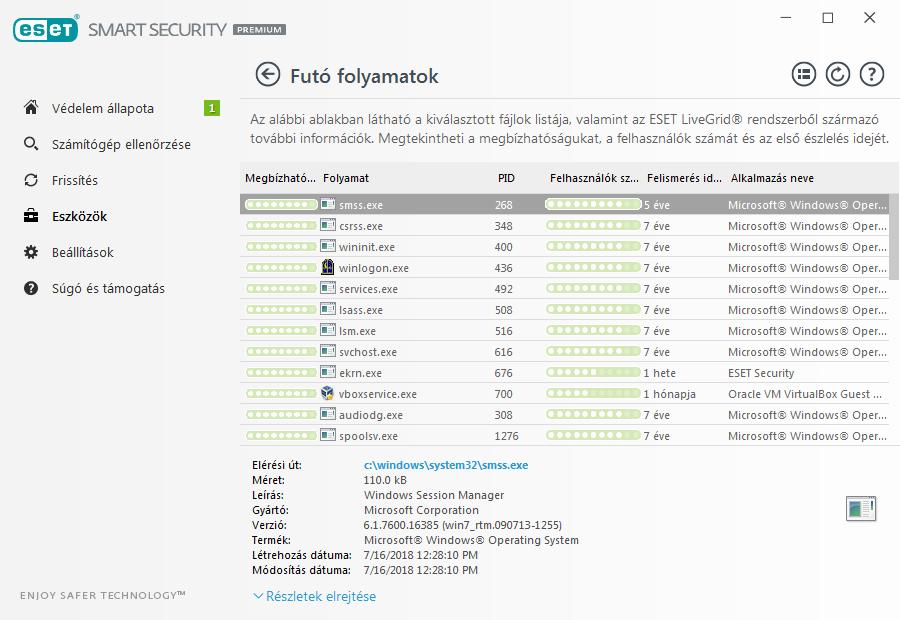The height and width of the screenshot is (620, 900).
Task: Click the vboxservice.exe VirtualBox icon
Action: pyautogui.click(x=328, y=393)
